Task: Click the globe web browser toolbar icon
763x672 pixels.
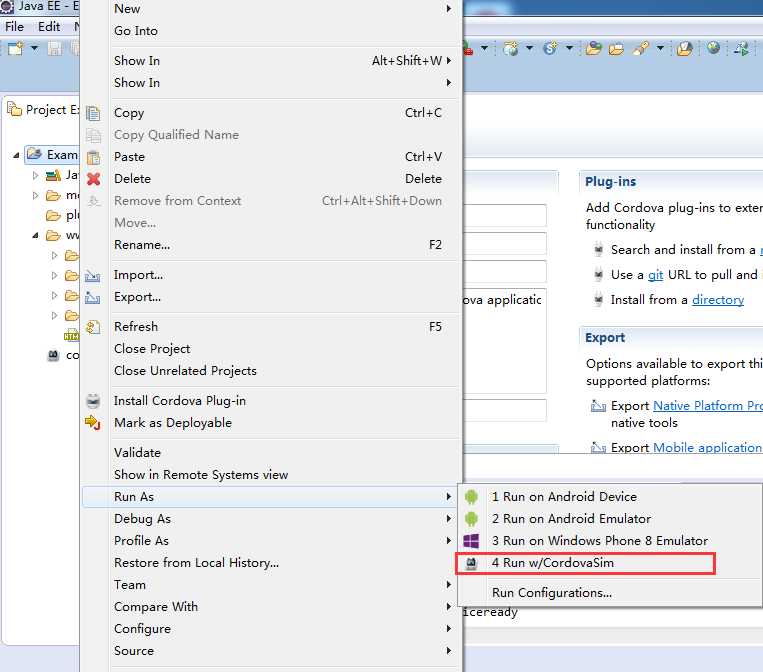Action: 713,48
